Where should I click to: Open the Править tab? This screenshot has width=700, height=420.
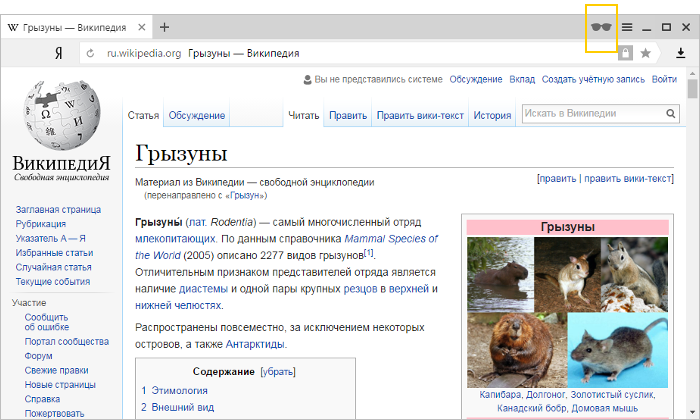(348, 116)
